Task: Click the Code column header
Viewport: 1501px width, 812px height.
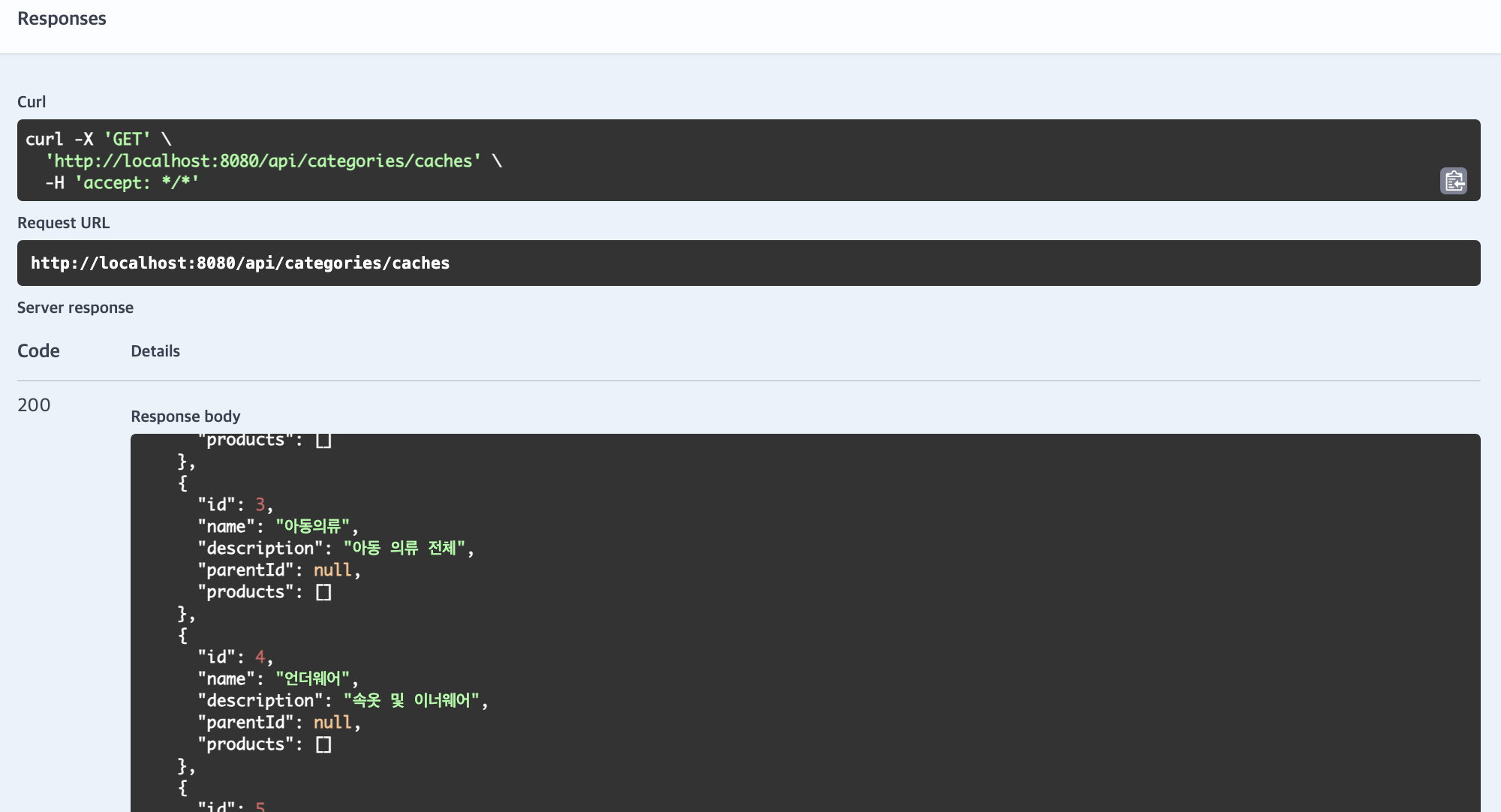Action: click(x=38, y=350)
